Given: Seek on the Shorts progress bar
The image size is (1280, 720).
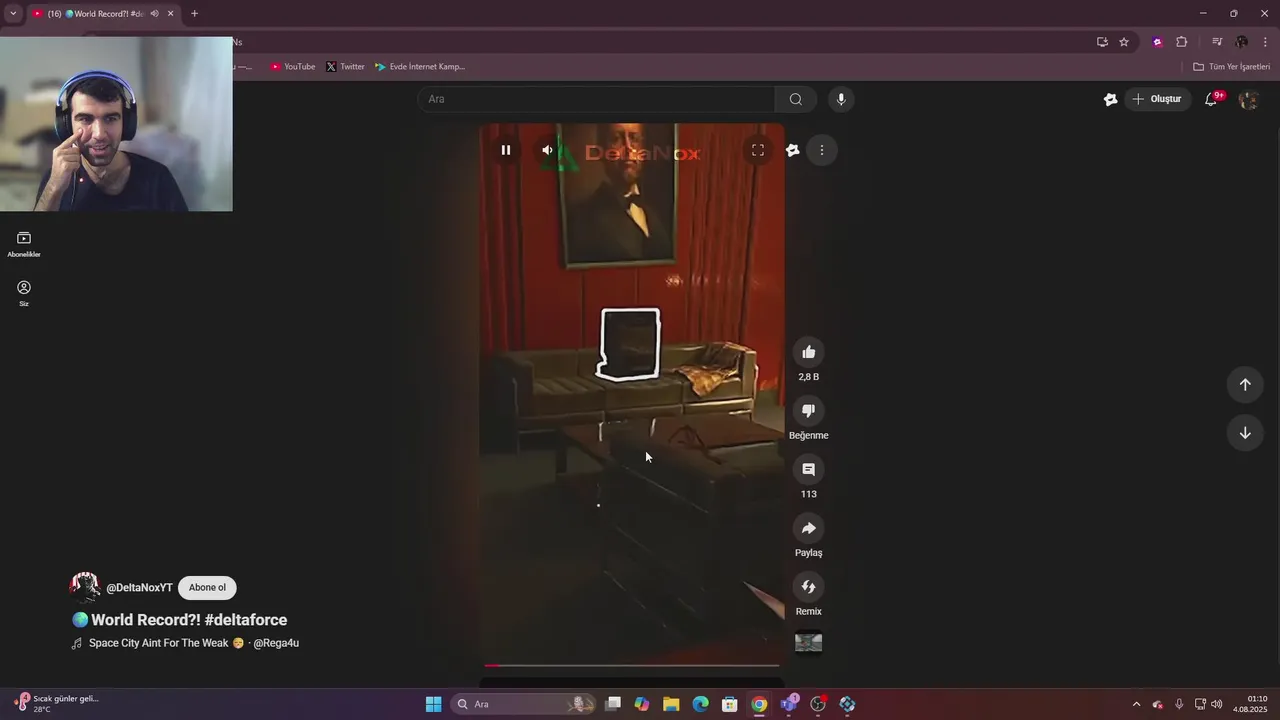Looking at the screenshot, I should coord(632,665).
